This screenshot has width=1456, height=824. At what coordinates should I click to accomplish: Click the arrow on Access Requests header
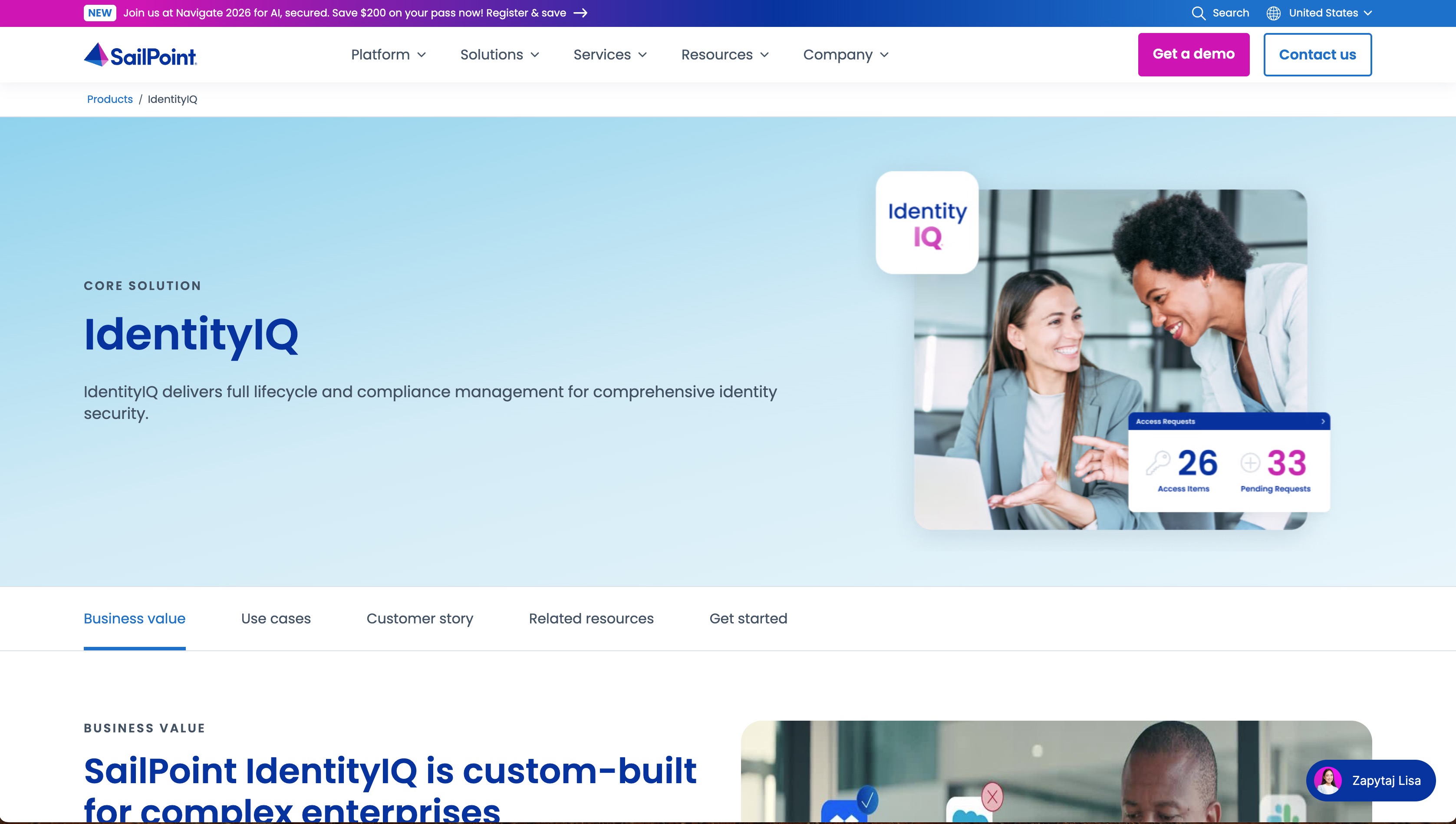(x=1322, y=422)
